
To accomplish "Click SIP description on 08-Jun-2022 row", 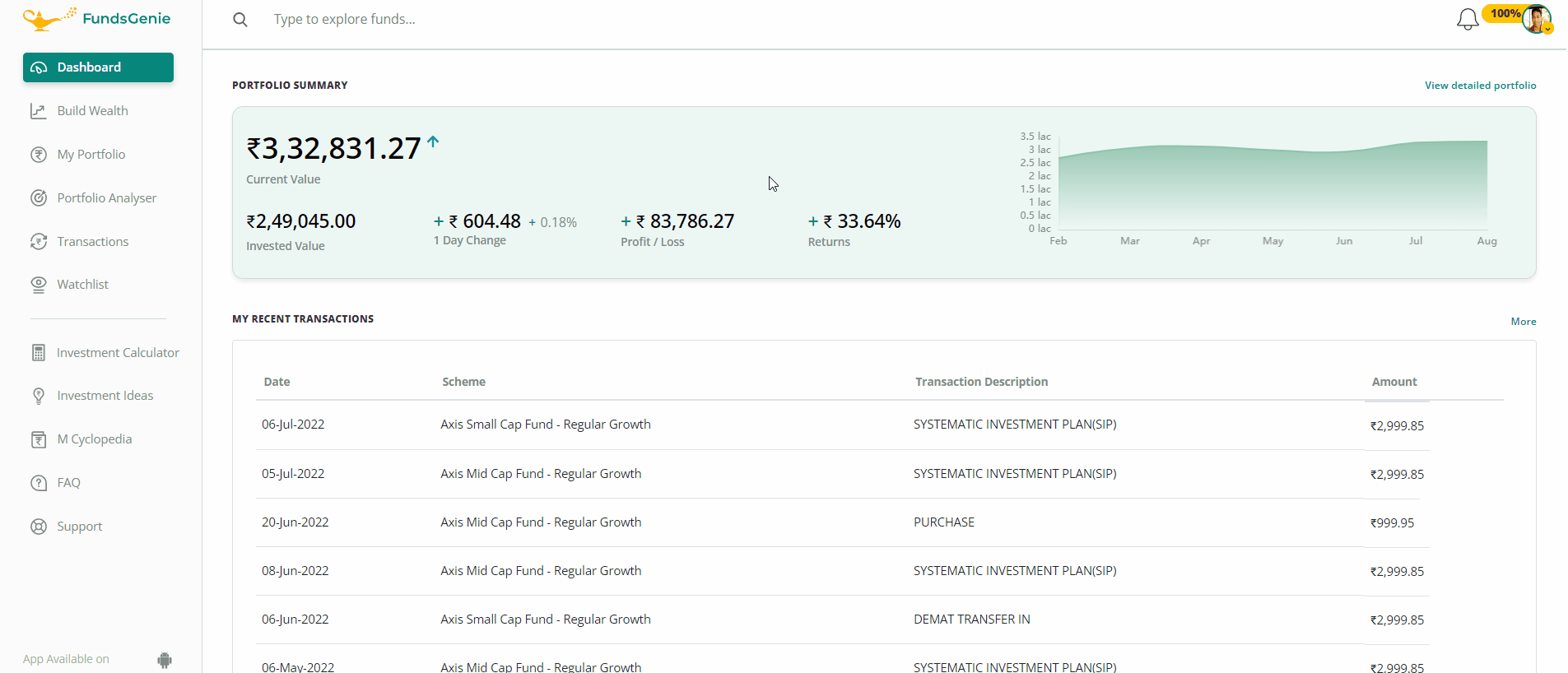I will coord(1015,571).
